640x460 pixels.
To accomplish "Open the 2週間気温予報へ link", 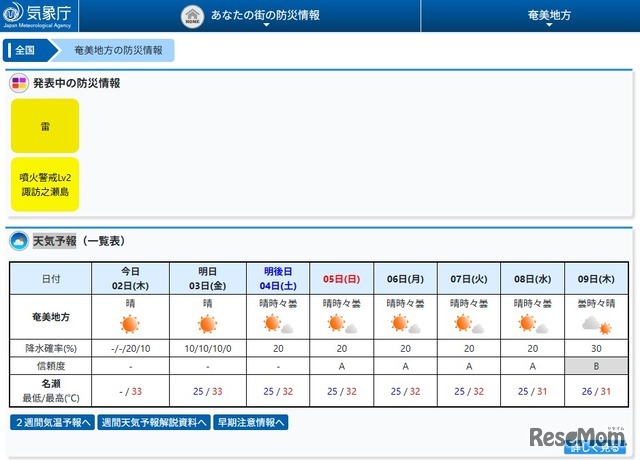I will (52, 422).
